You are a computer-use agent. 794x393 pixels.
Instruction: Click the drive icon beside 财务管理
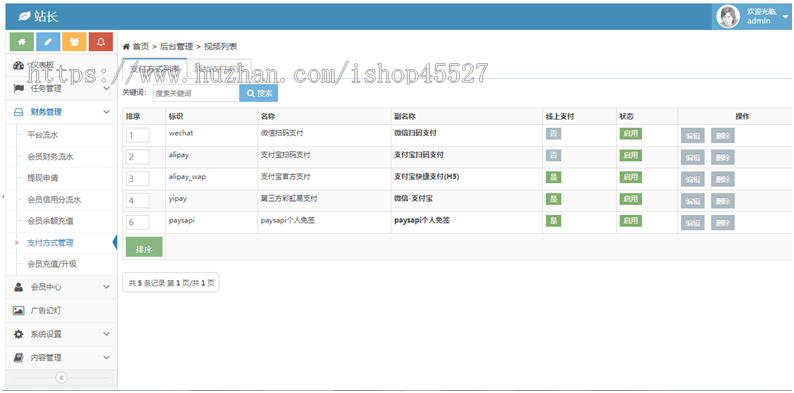tap(18, 112)
